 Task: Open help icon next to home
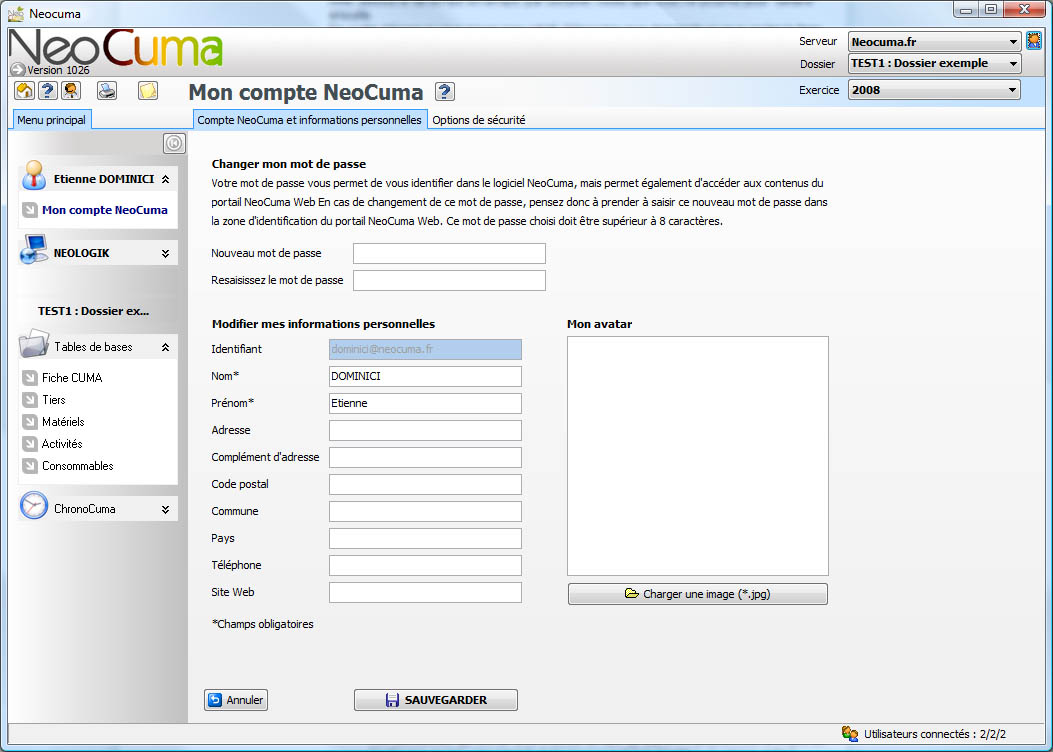pos(48,90)
